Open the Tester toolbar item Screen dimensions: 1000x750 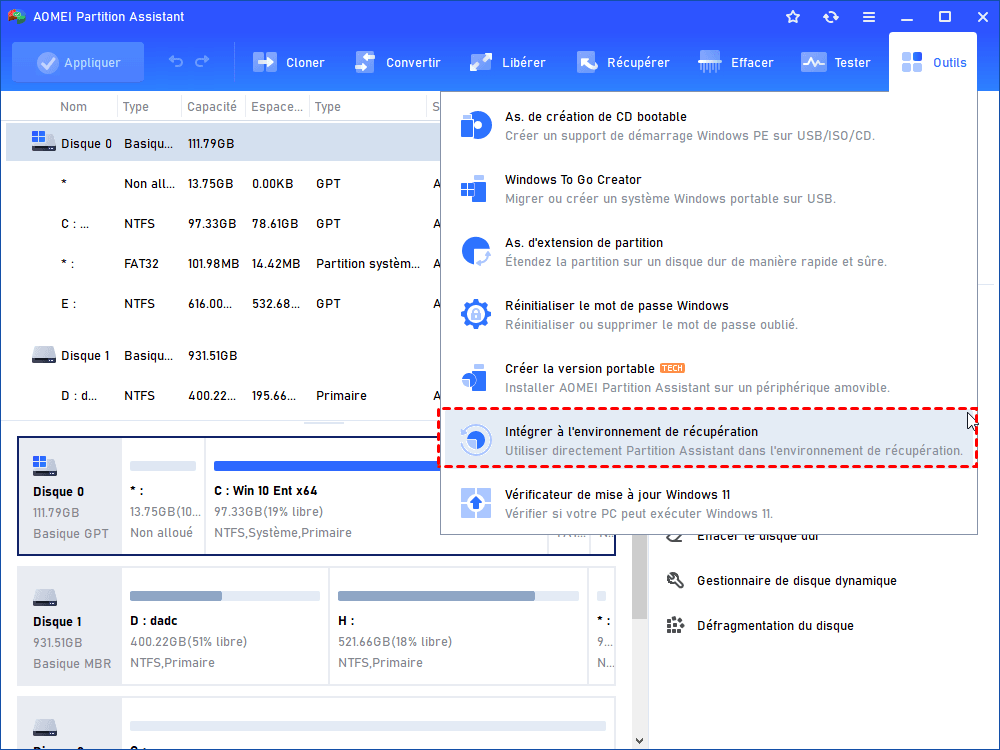[x=835, y=62]
